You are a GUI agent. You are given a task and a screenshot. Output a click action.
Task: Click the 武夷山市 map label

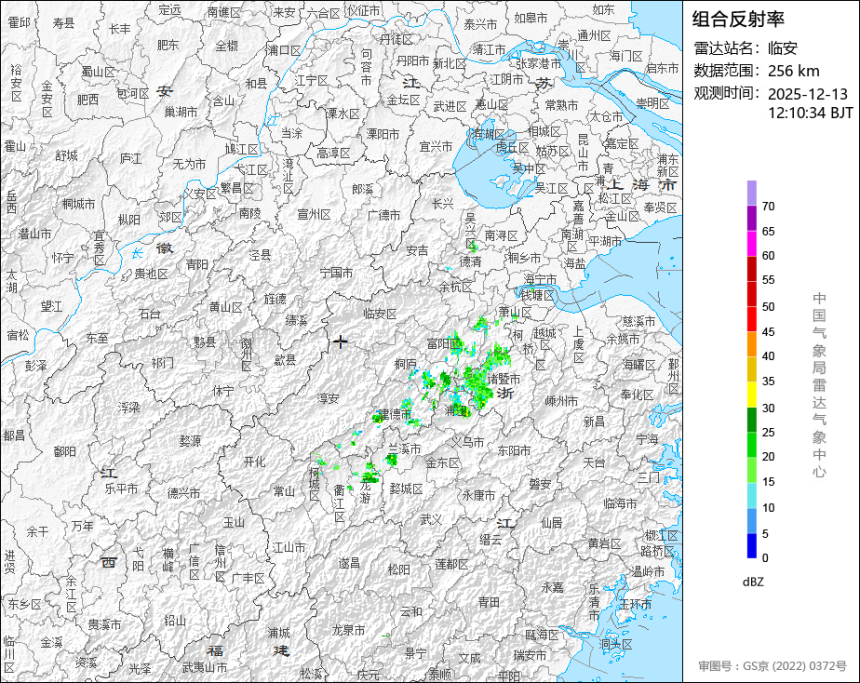[204, 668]
